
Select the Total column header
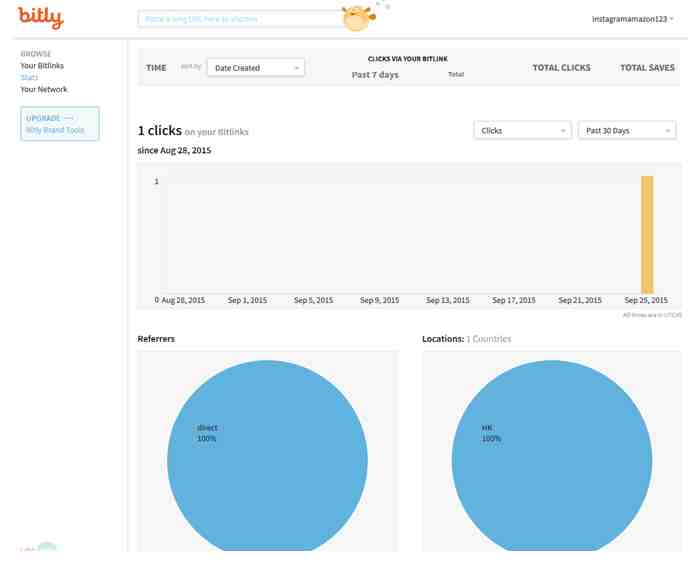(x=456, y=75)
